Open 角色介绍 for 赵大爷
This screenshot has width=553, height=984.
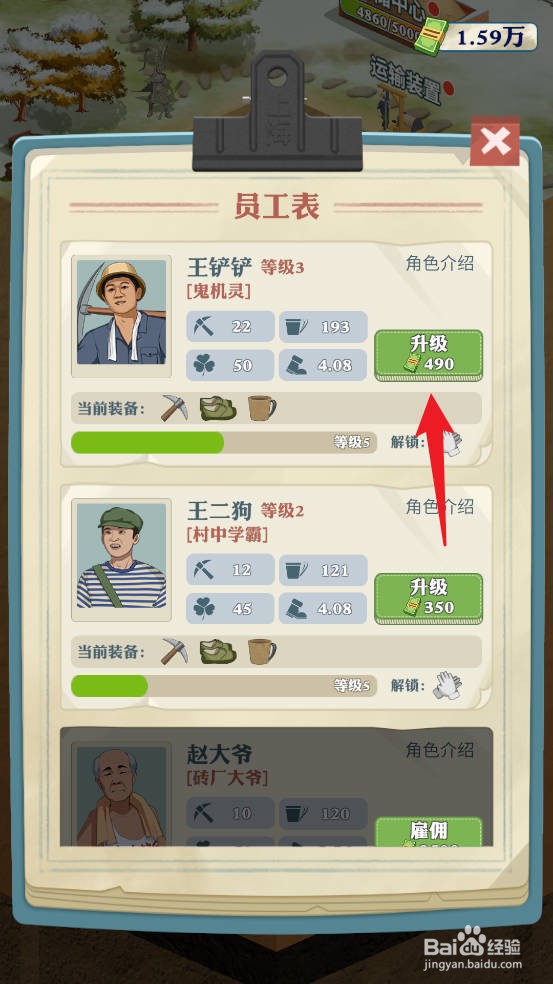click(439, 749)
